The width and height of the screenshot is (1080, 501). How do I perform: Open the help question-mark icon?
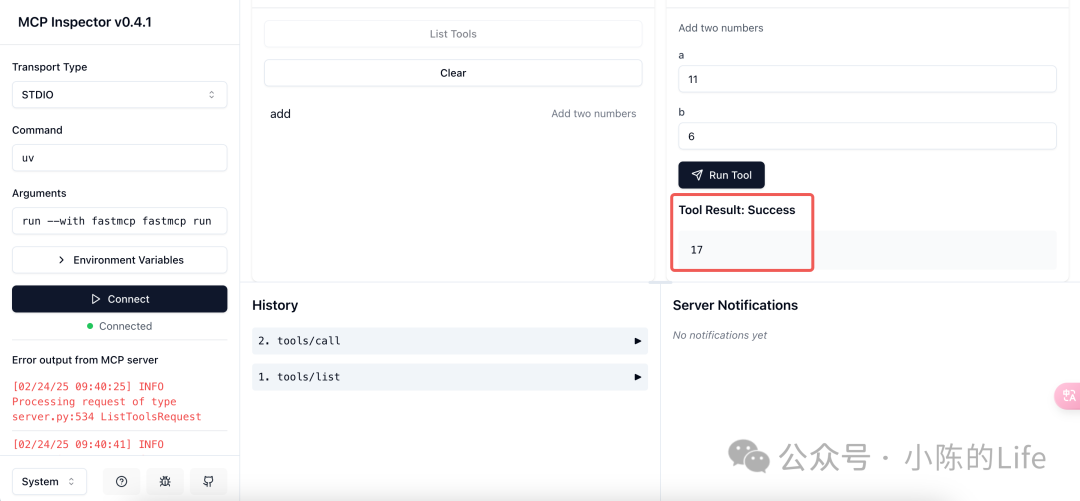tap(121, 482)
